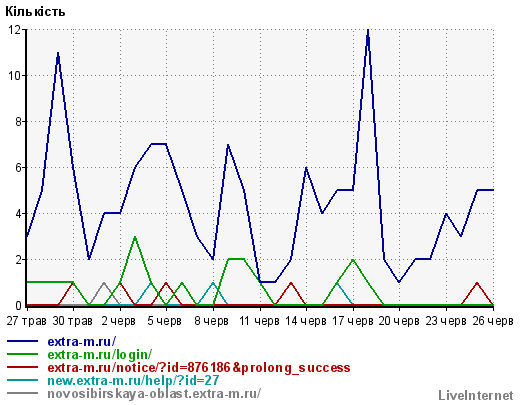Click the 27 трав date label
Image resolution: width=520 pixels, height=405 pixels.
[26, 321]
